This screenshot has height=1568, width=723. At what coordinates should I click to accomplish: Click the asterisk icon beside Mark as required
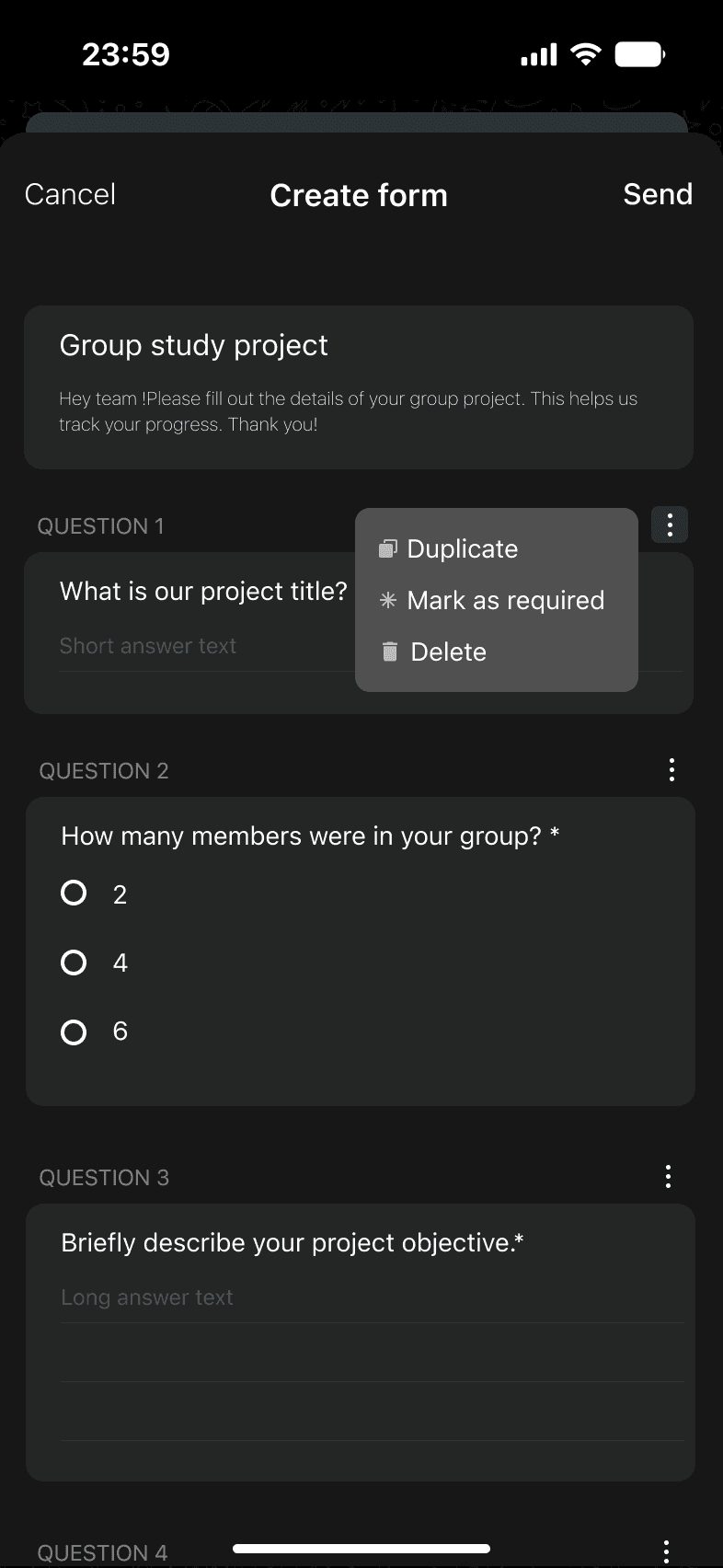click(388, 601)
